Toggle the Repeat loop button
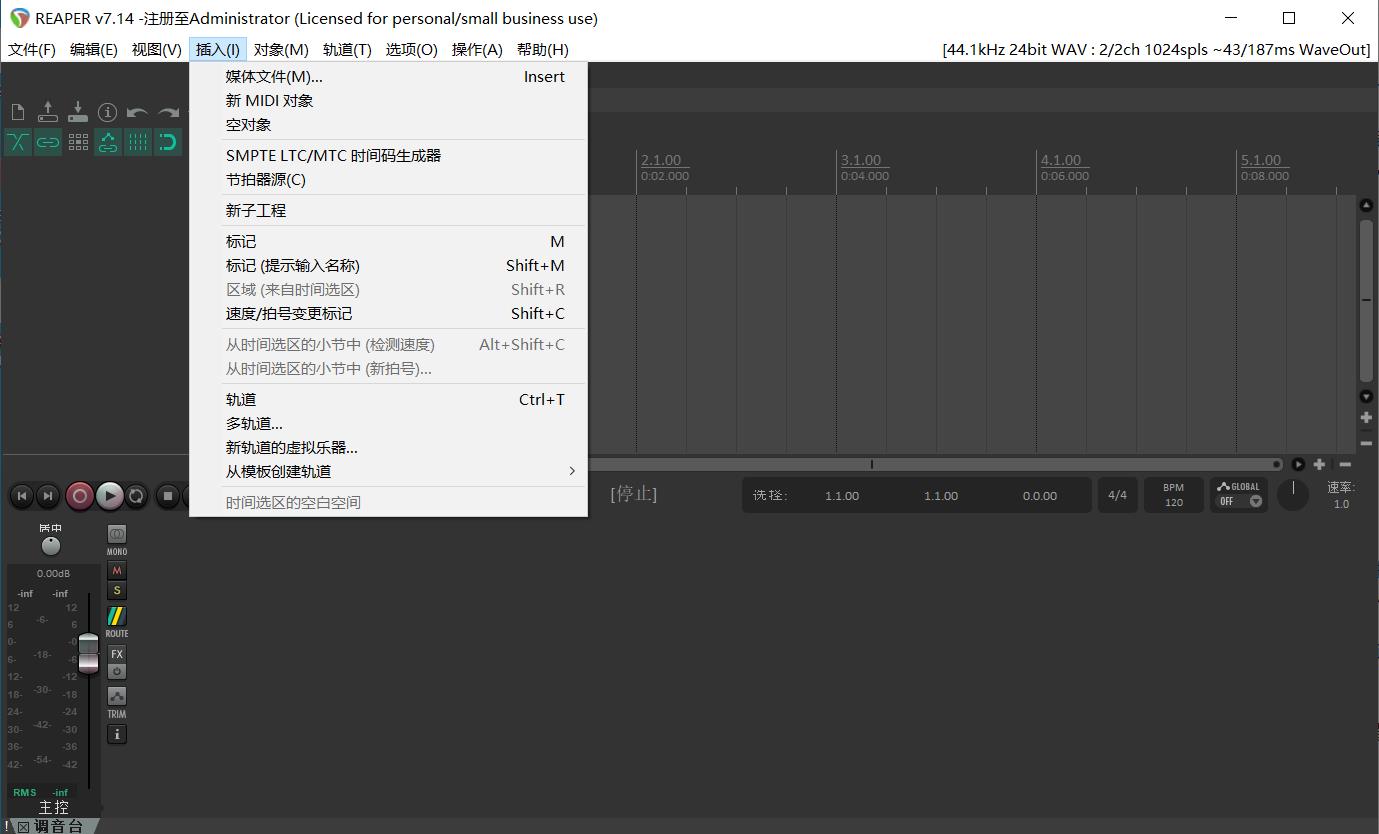The width and height of the screenshot is (1379, 834). click(136, 495)
